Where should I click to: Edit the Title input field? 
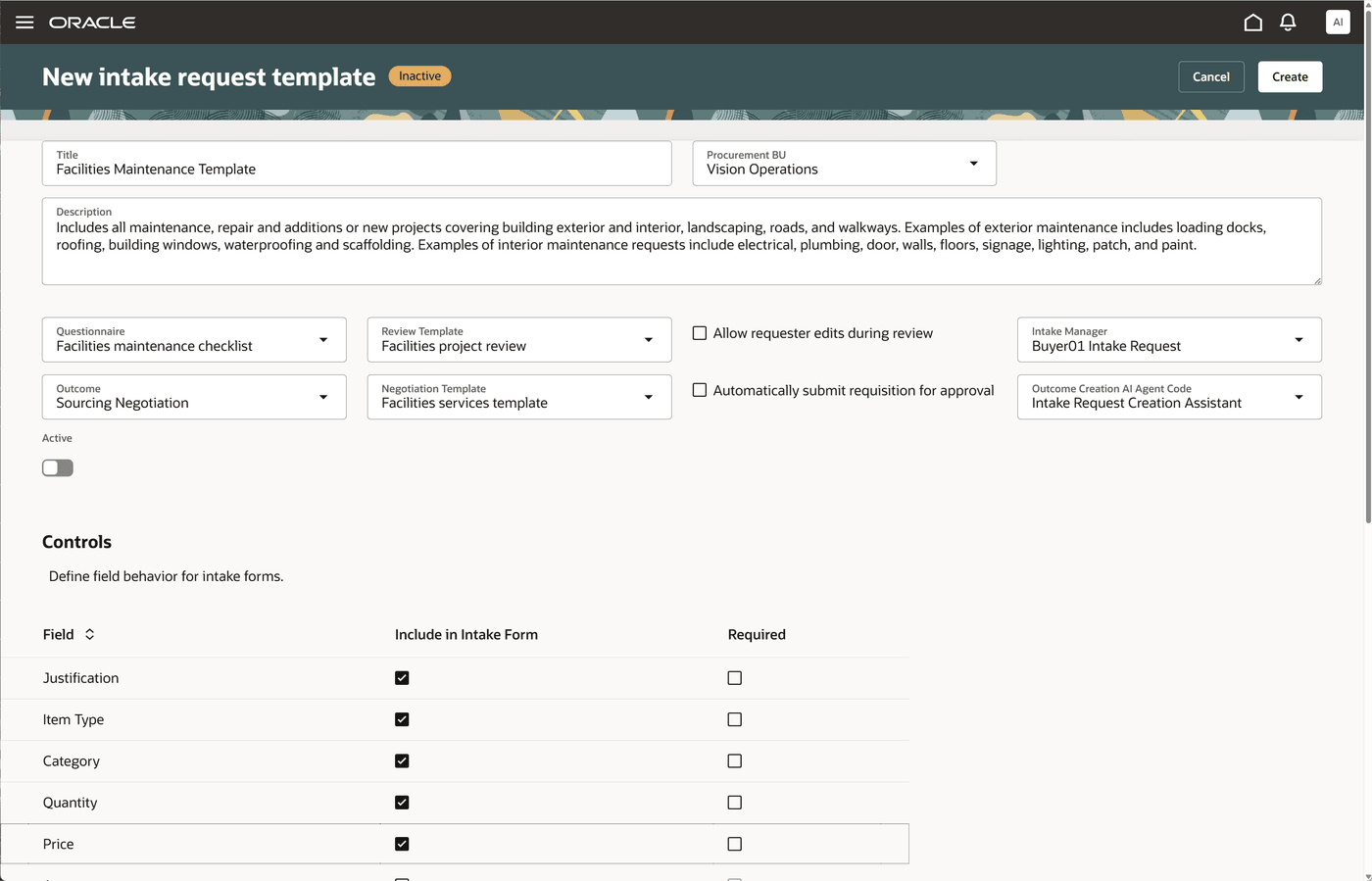pos(357,163)
